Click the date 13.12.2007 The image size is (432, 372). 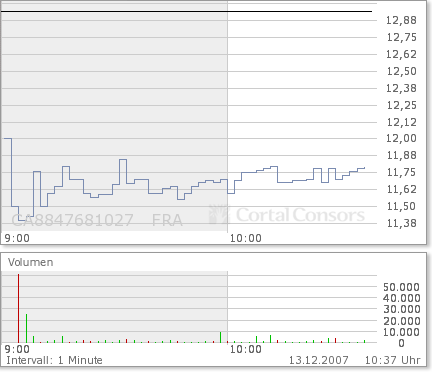pos(318,360)
